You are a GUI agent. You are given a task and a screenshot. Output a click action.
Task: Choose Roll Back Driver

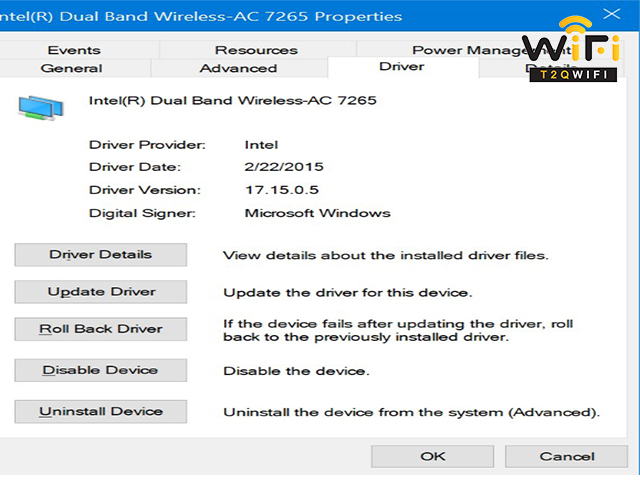click(x=101, y=329)
